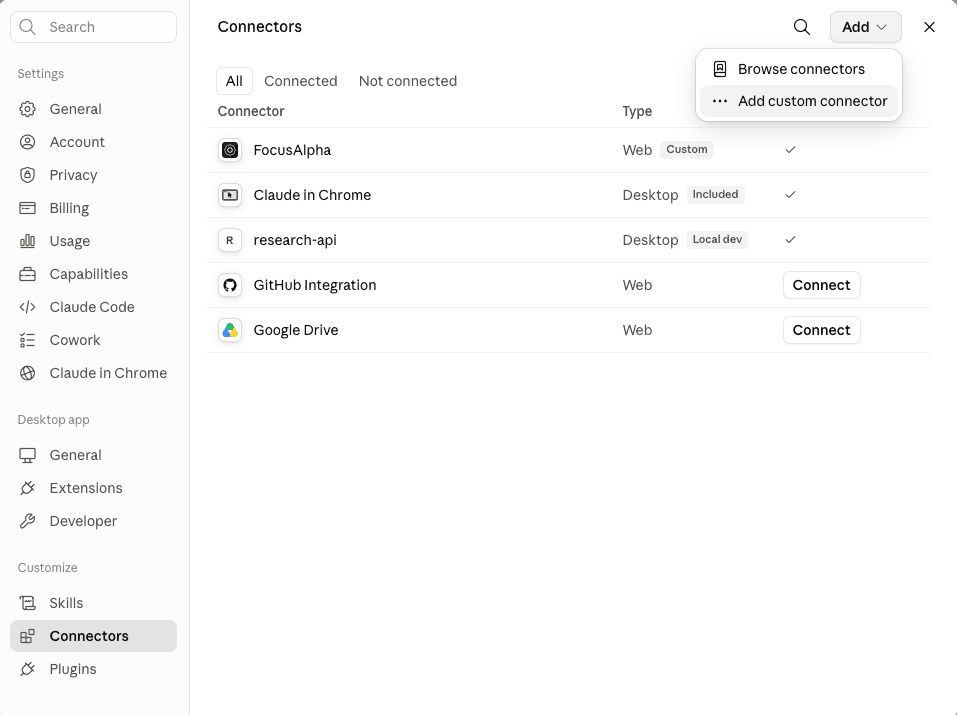The width and height of the screenshot is (957, 715).
Task: Open the Skills page
Action: (93, 603)
